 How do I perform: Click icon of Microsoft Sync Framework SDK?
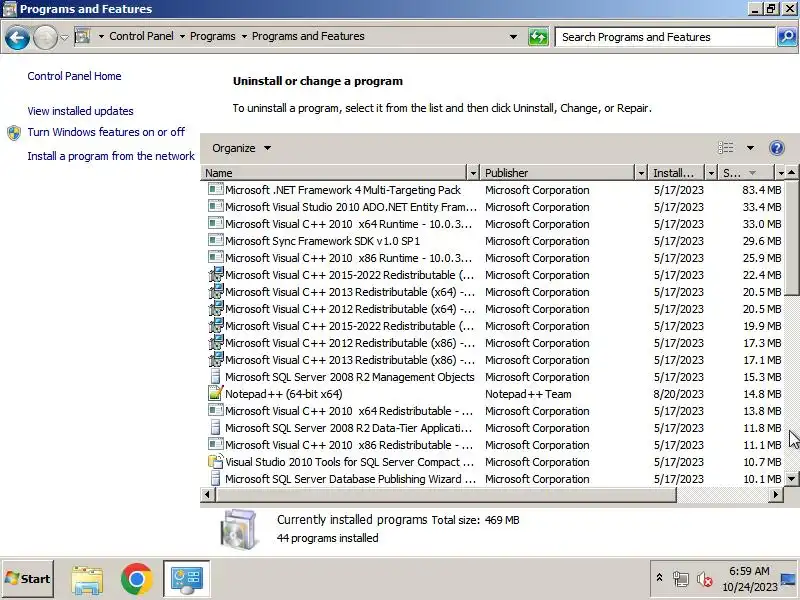tap(216, 241)
